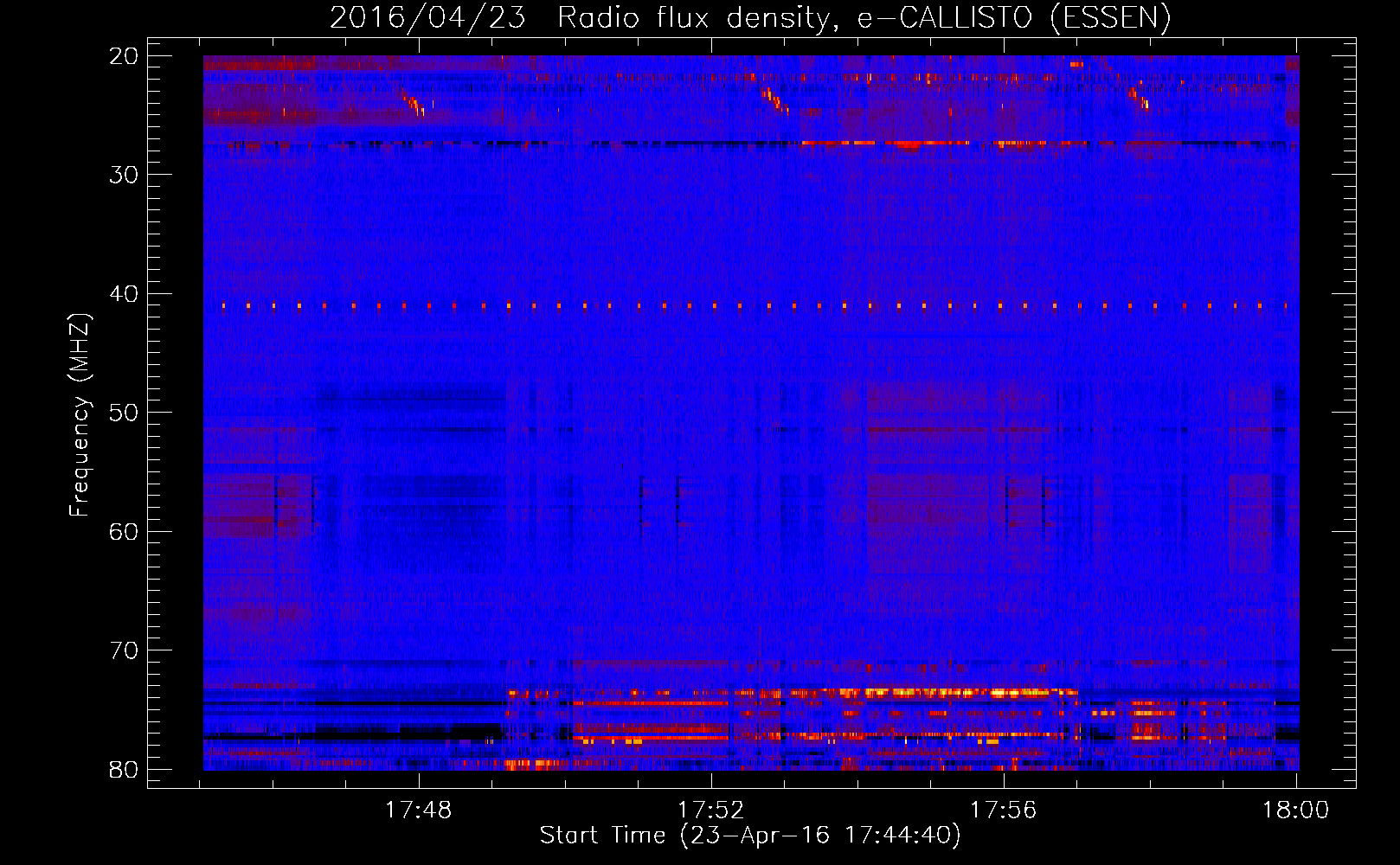Click the x-axis time label '17:48'
This screenshot has width=1400, height=865.
click(x=419, y=811)
